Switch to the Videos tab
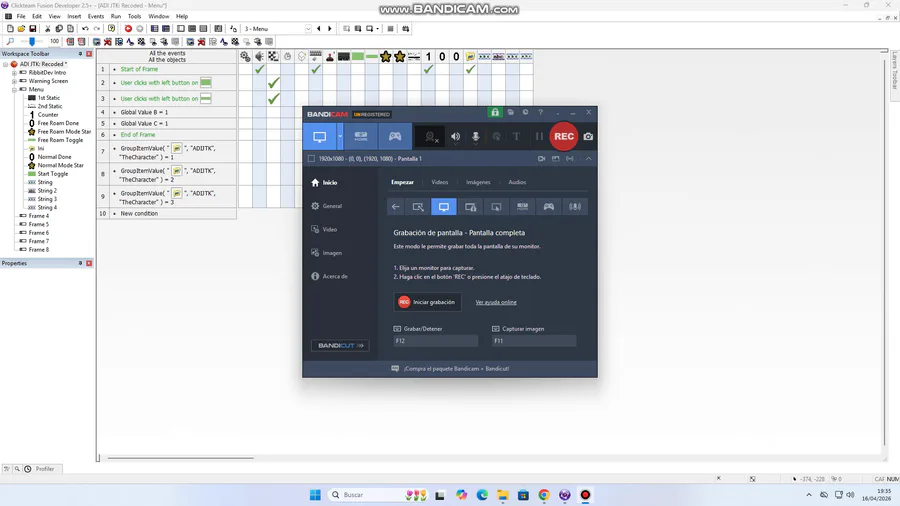This screenshot has height=506, width=900. pos(440,182)
